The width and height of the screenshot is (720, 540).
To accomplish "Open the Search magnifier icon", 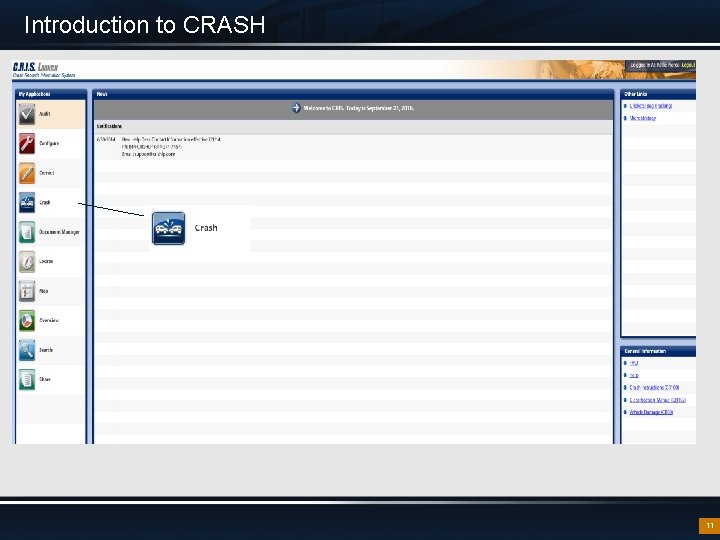I will 27,350.
